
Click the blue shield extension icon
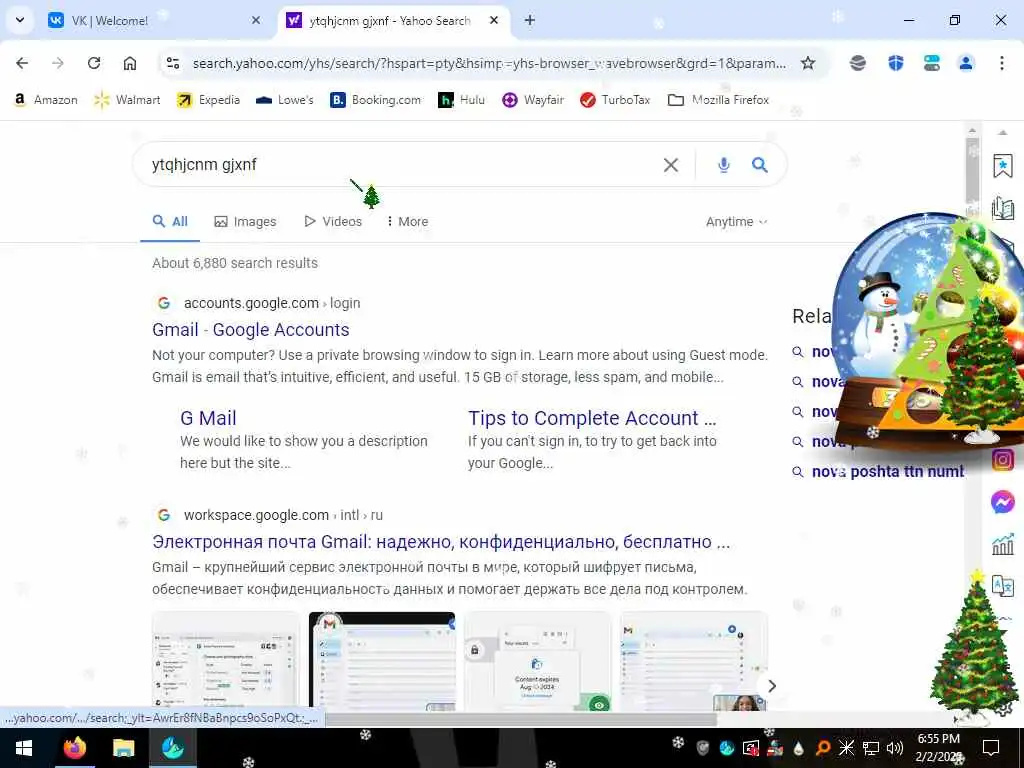tap(895, 63)
